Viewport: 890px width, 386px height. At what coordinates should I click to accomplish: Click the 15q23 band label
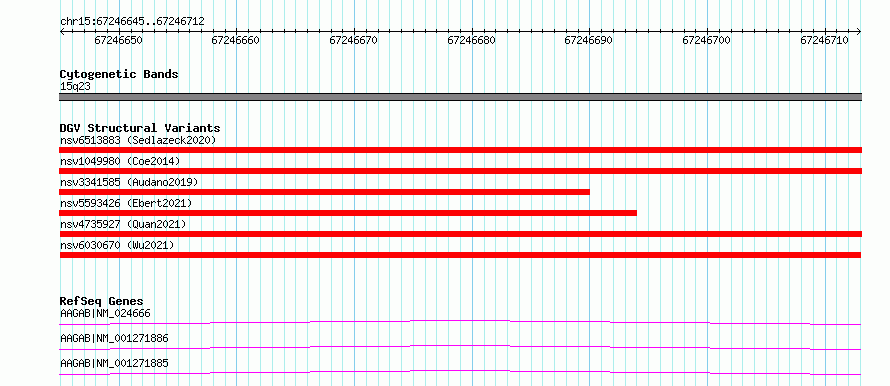[75, 86]
